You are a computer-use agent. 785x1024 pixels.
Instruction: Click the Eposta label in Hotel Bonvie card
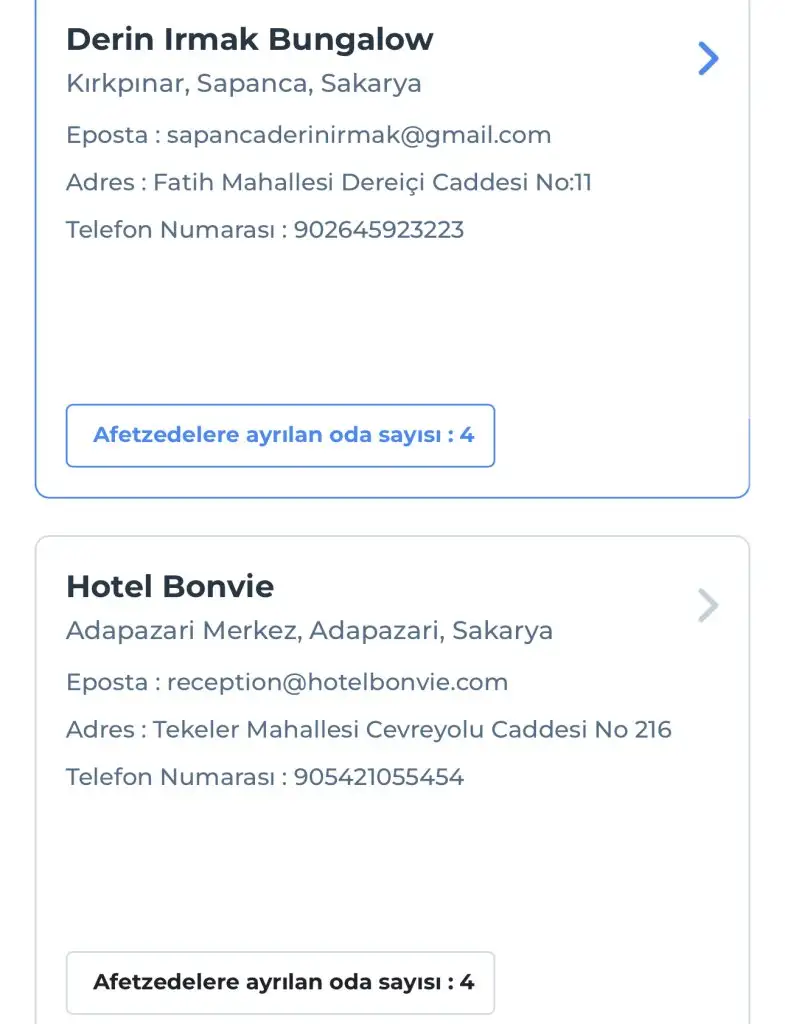click(x=107, y=683)
